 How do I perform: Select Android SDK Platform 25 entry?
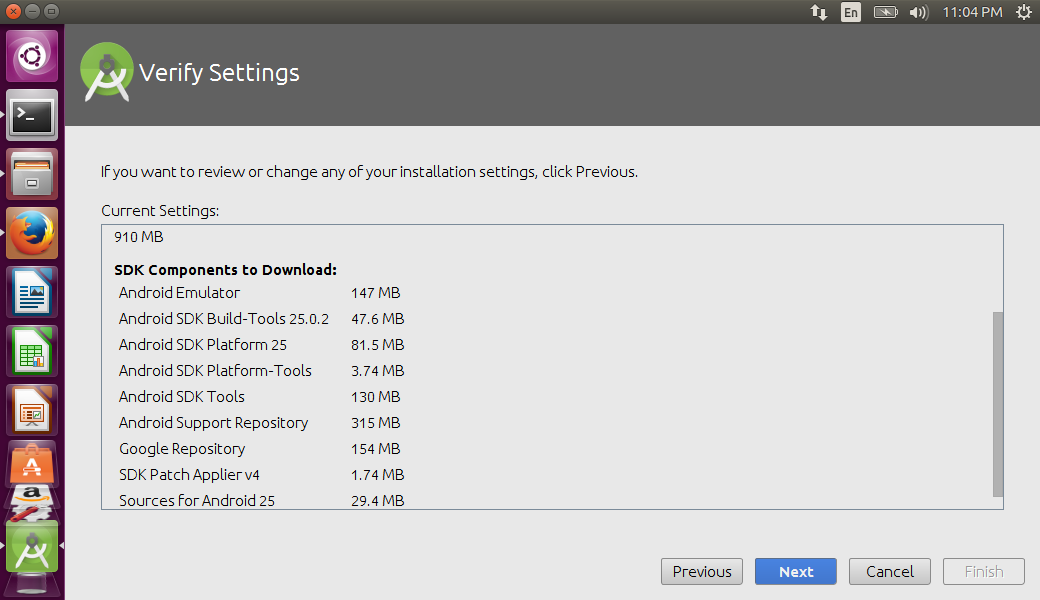pos(261,345)
